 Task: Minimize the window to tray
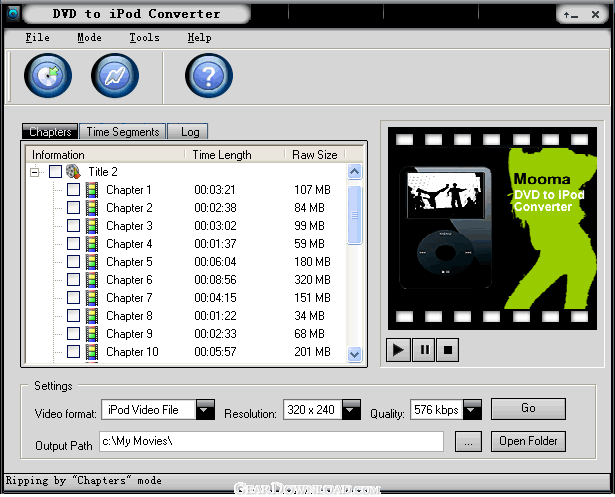(x=571, y=15)
